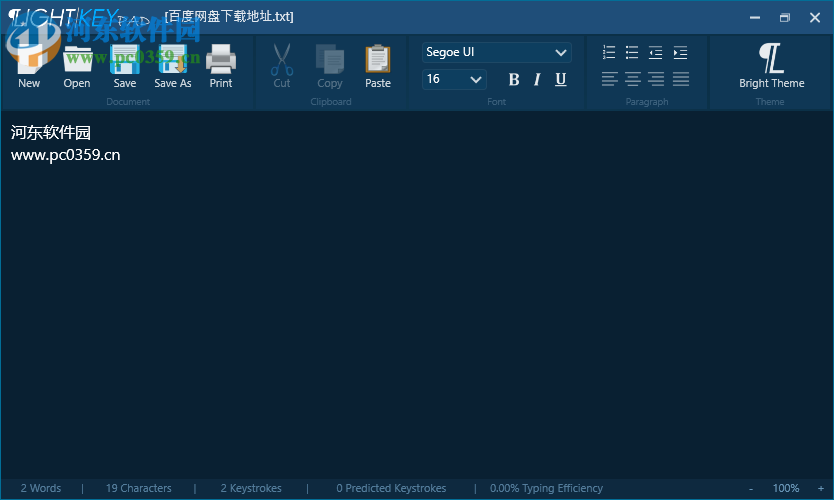Screen dimensions: 834x500
Task: Create a new document with New icon
Action: [29, 66]
